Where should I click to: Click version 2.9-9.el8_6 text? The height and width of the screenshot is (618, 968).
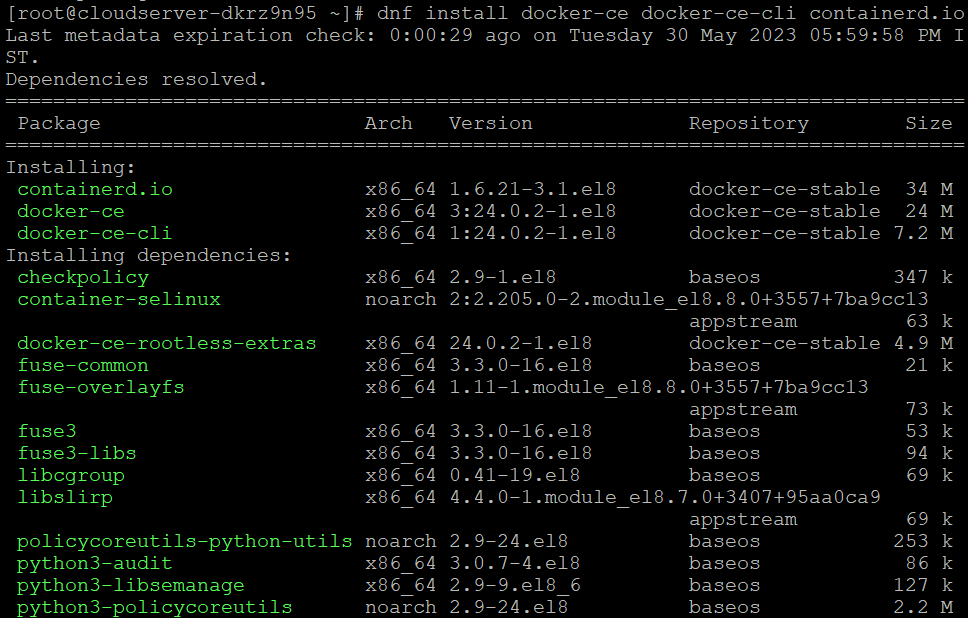[515, 585]
